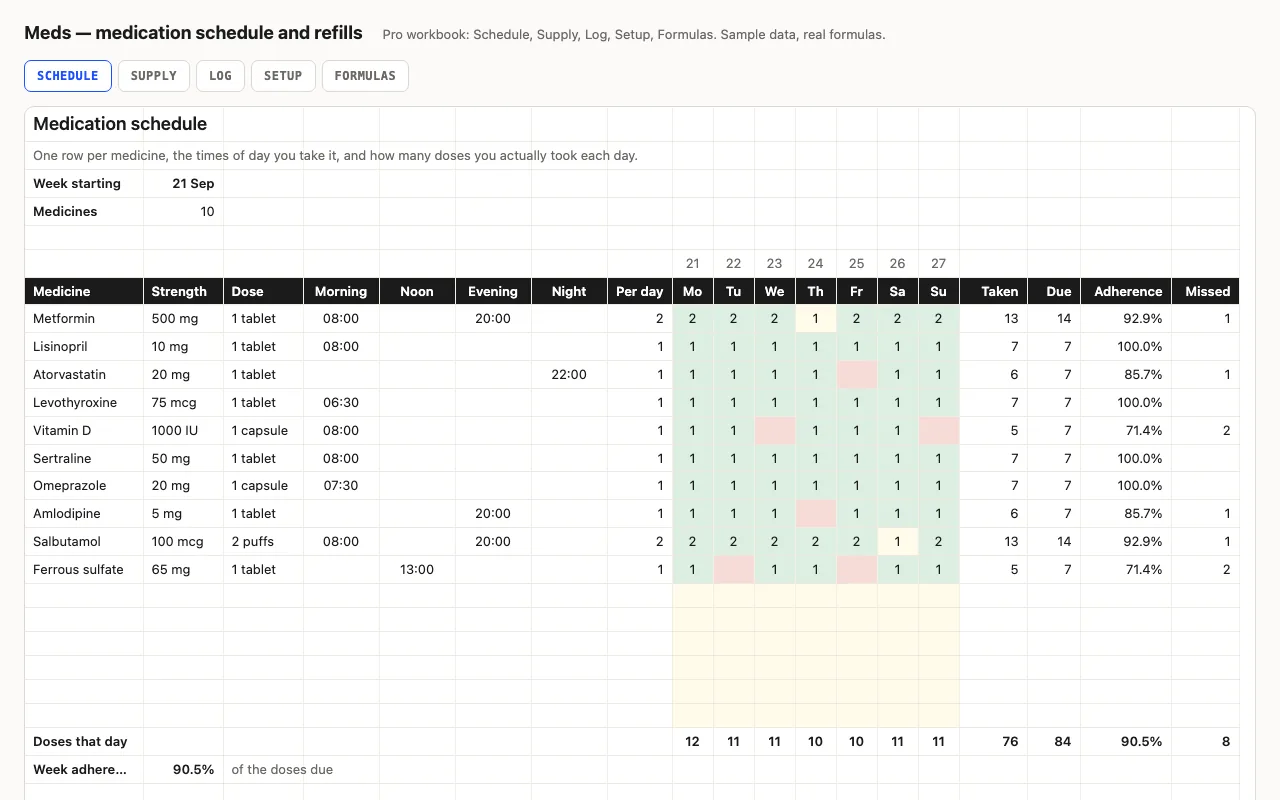1280x800 pixels.
Task: Click the "13:00" noon time for Ferrous sulfate
Action: point(418,570)
